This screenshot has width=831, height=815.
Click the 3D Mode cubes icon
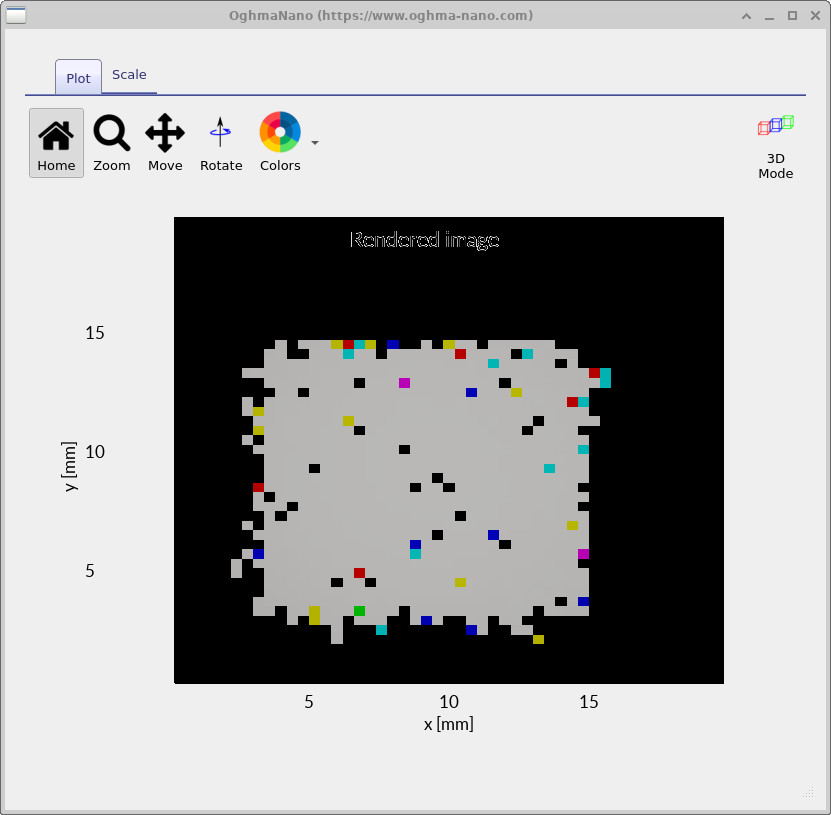[776, 126]
